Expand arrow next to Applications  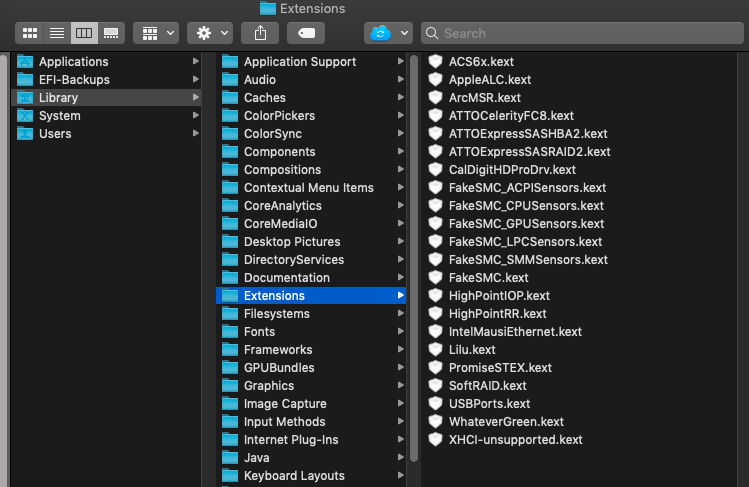(195, 61)
